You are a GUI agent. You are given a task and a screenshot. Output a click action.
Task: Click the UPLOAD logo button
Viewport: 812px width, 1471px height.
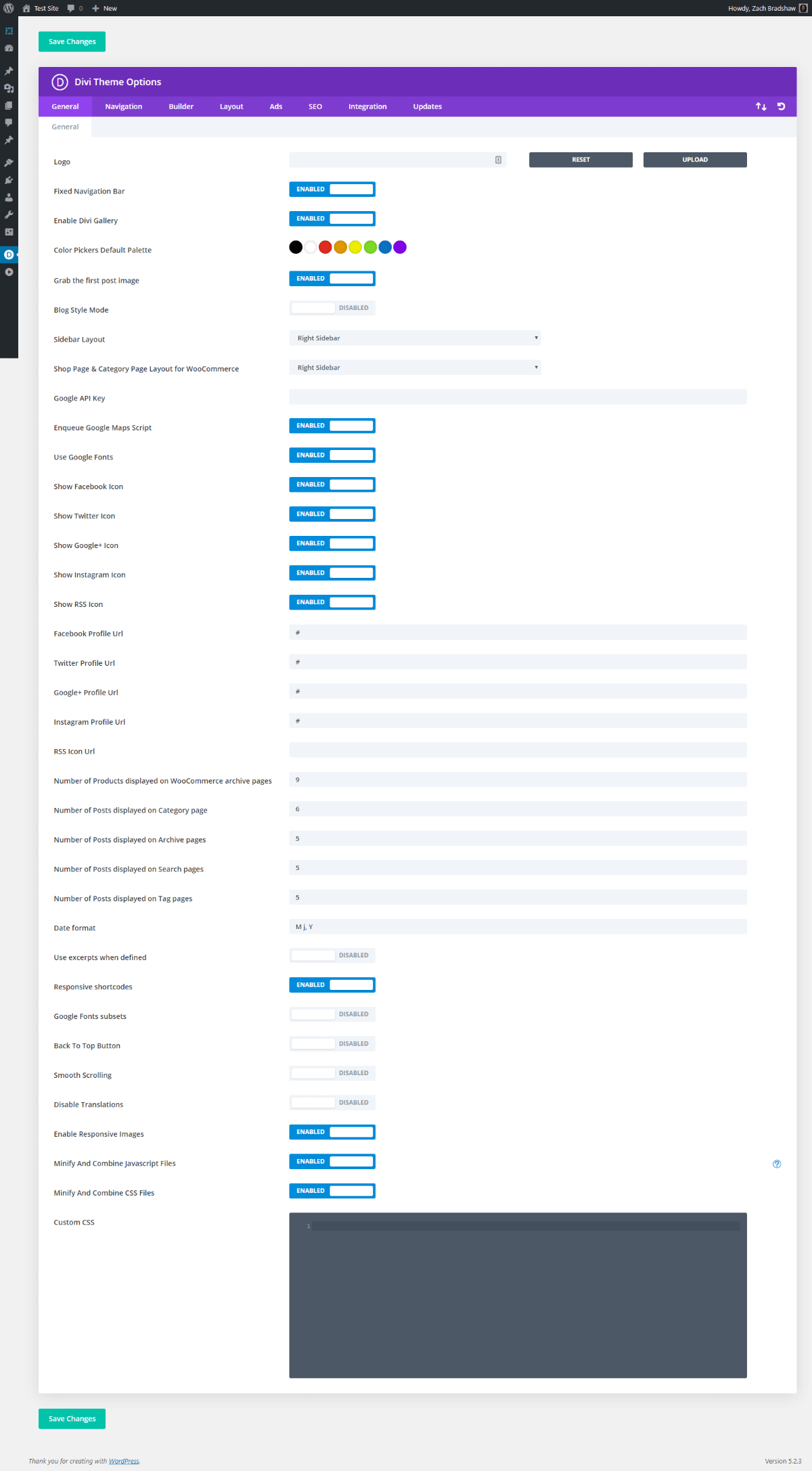coord(695,160)
